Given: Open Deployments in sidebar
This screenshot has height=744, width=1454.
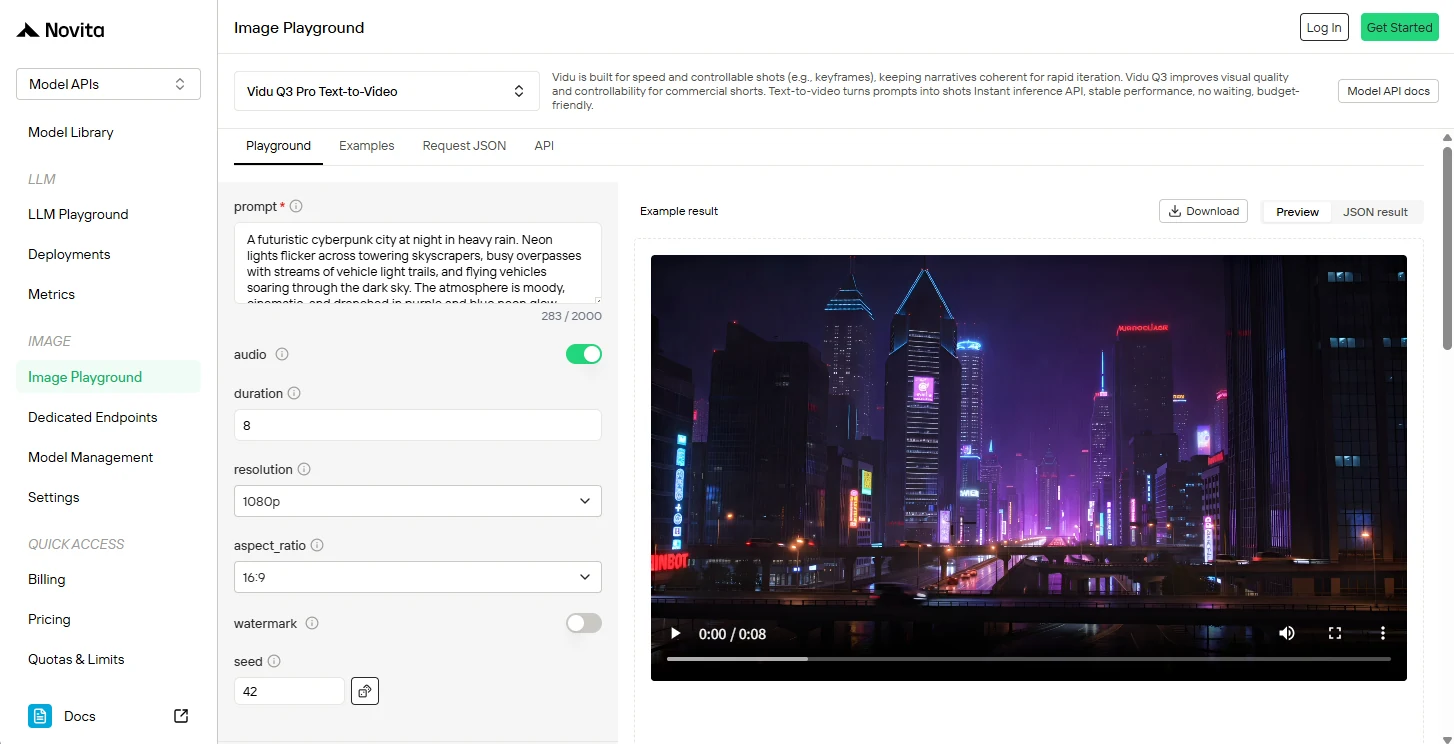Looking at the screenshot, I should point(69,254).
